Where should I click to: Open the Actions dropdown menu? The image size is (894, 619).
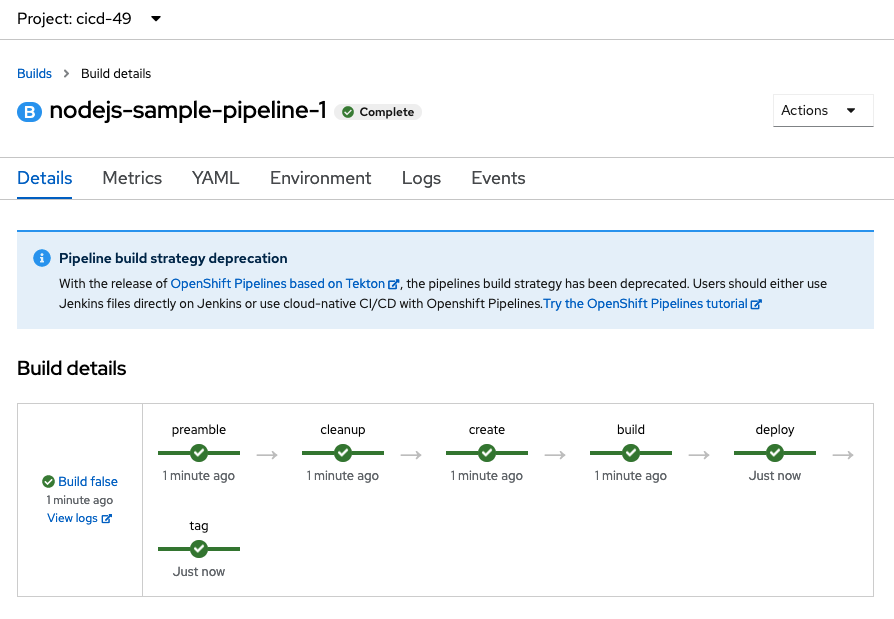[x=823, y=111]
